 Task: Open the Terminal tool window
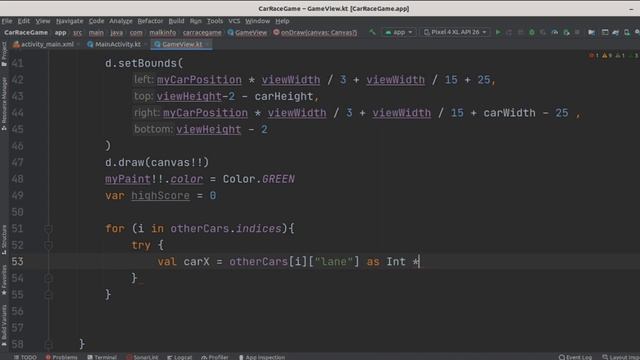pyautogui.click(x=102, y=357)
